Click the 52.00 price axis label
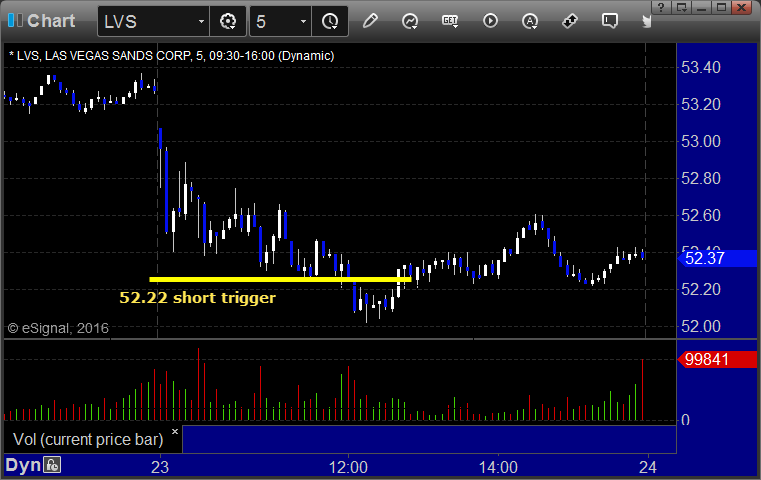Viewport: 761px width, 480px height. tap(701, 327)
